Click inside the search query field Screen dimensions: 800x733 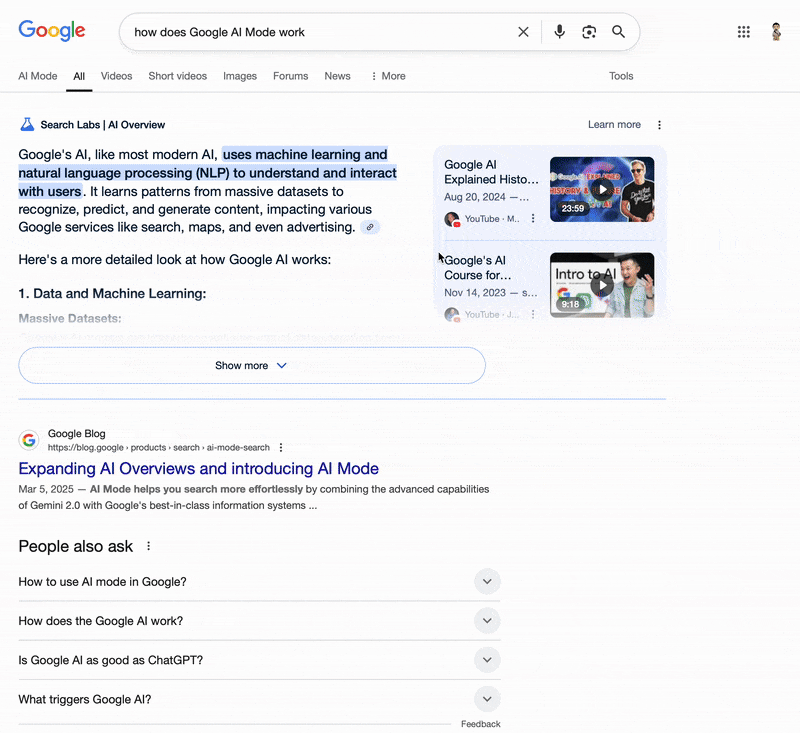[x=321, y=32]
